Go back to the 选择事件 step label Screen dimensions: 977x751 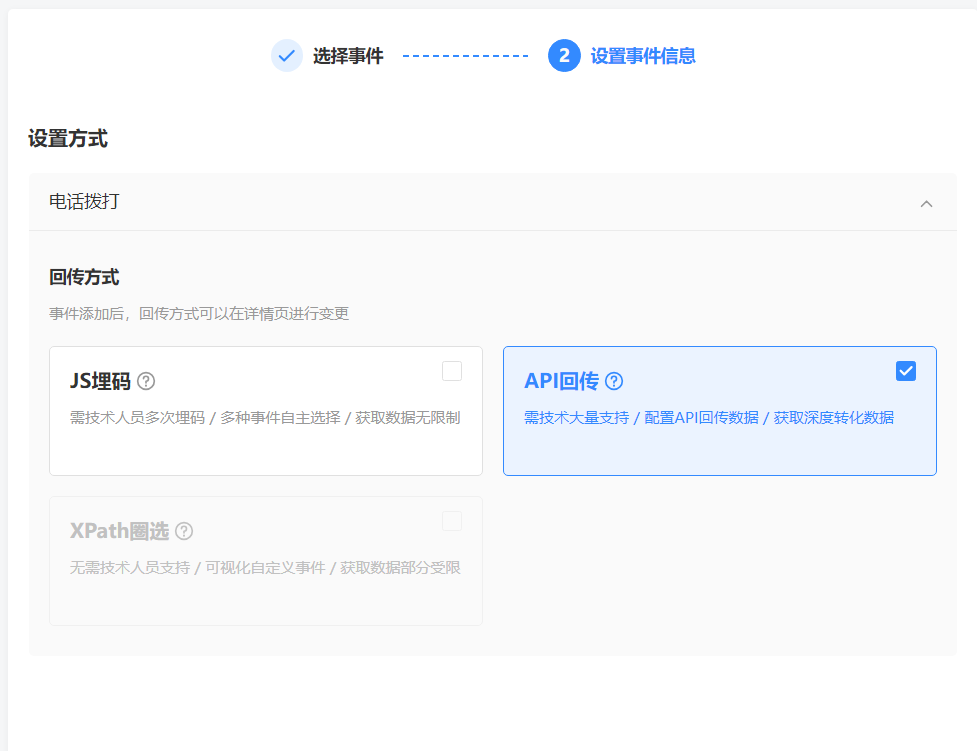(348, 56)
